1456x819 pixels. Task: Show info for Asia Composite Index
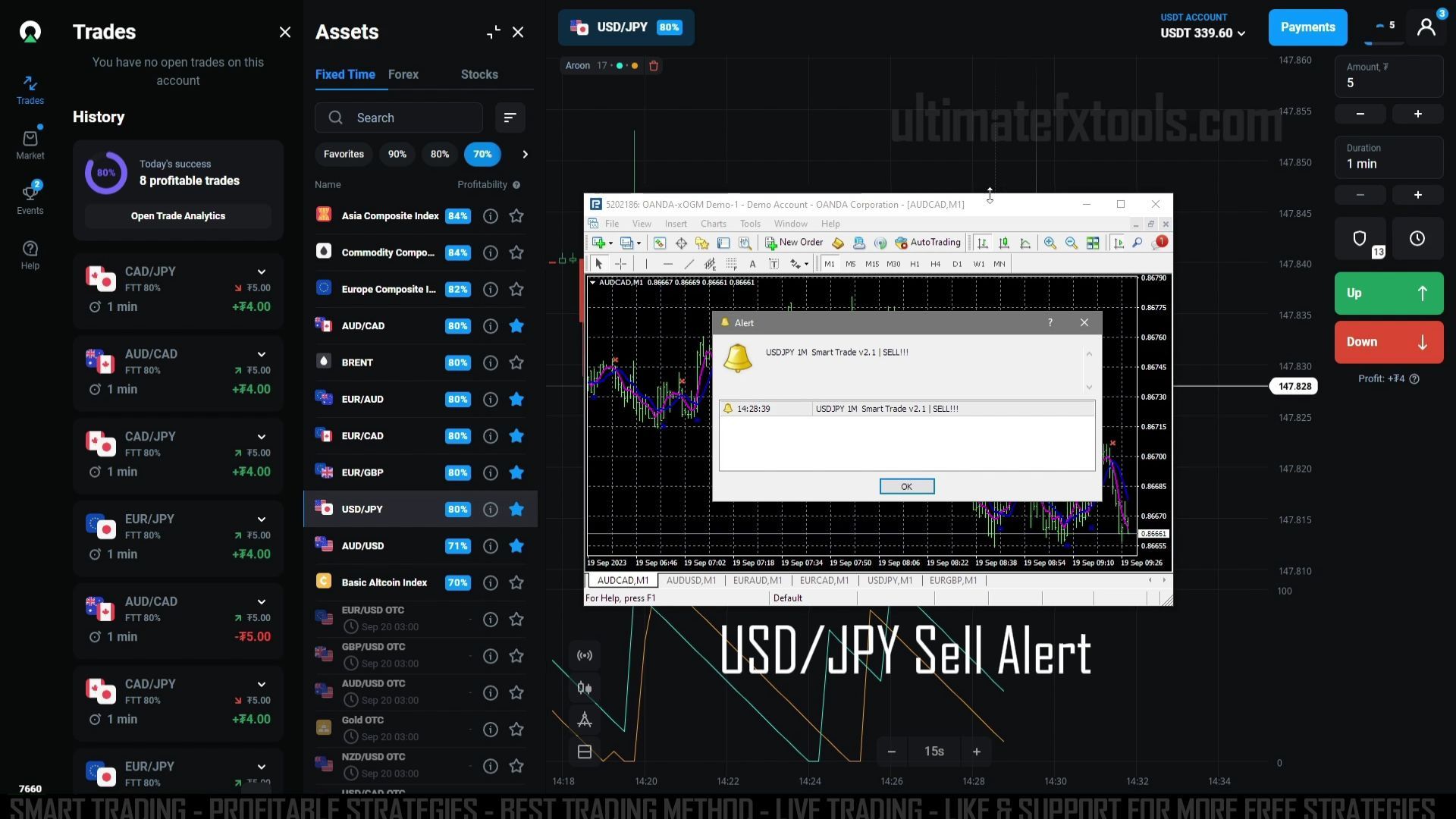(x=491, y=216)
